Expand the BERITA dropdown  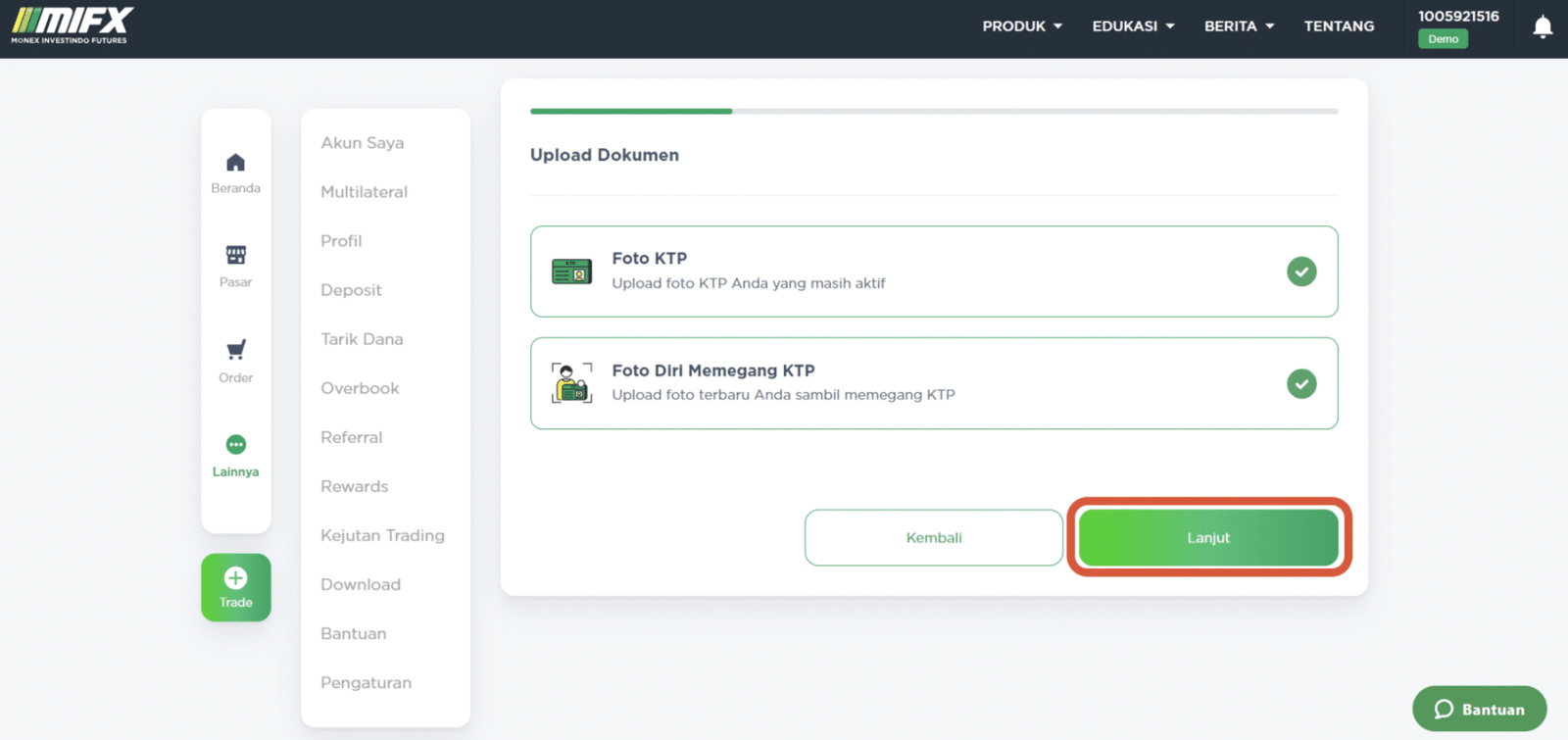(1240, 26)
